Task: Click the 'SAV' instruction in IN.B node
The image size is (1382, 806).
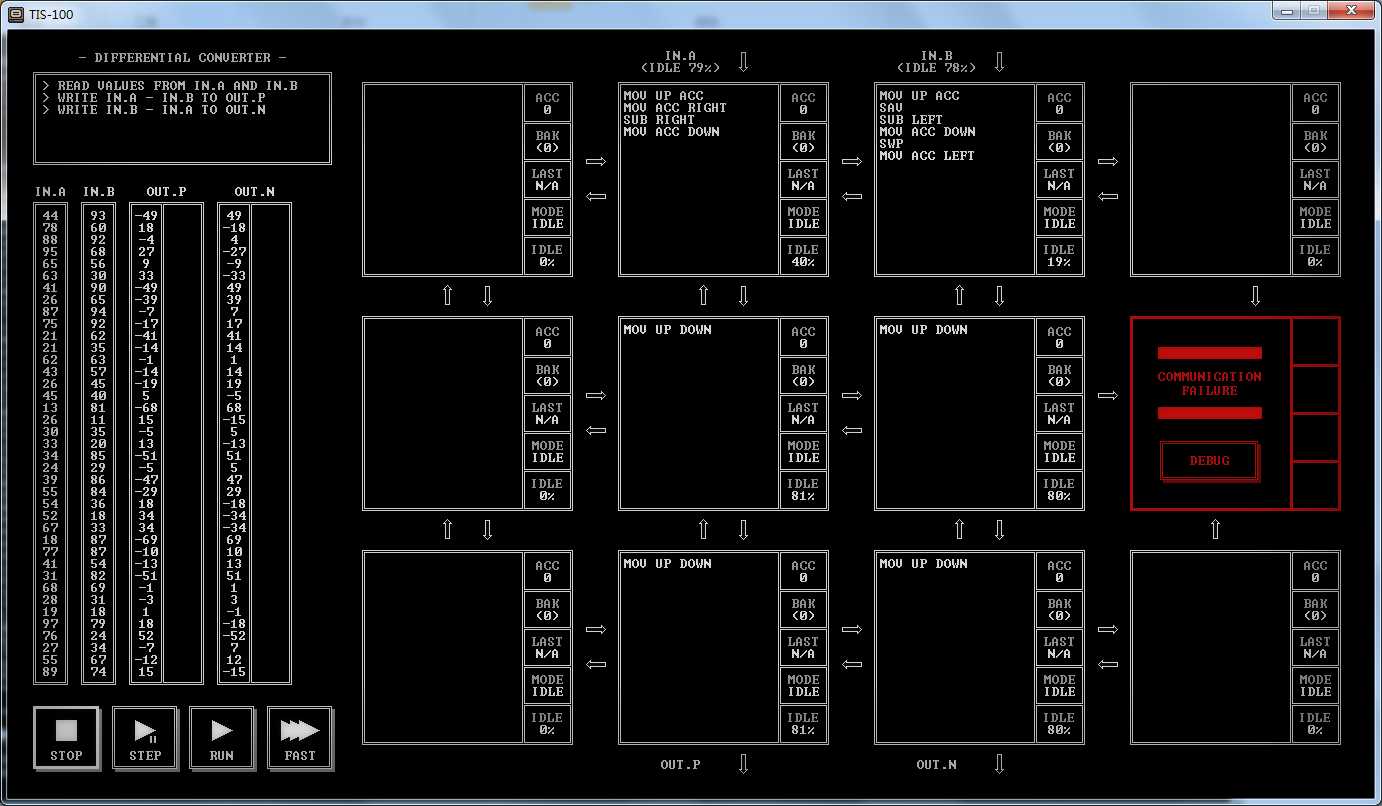Action: 891,108
